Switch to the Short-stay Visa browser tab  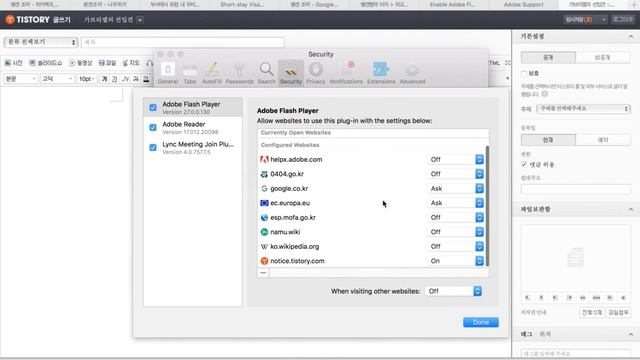(x=242, y=4)
